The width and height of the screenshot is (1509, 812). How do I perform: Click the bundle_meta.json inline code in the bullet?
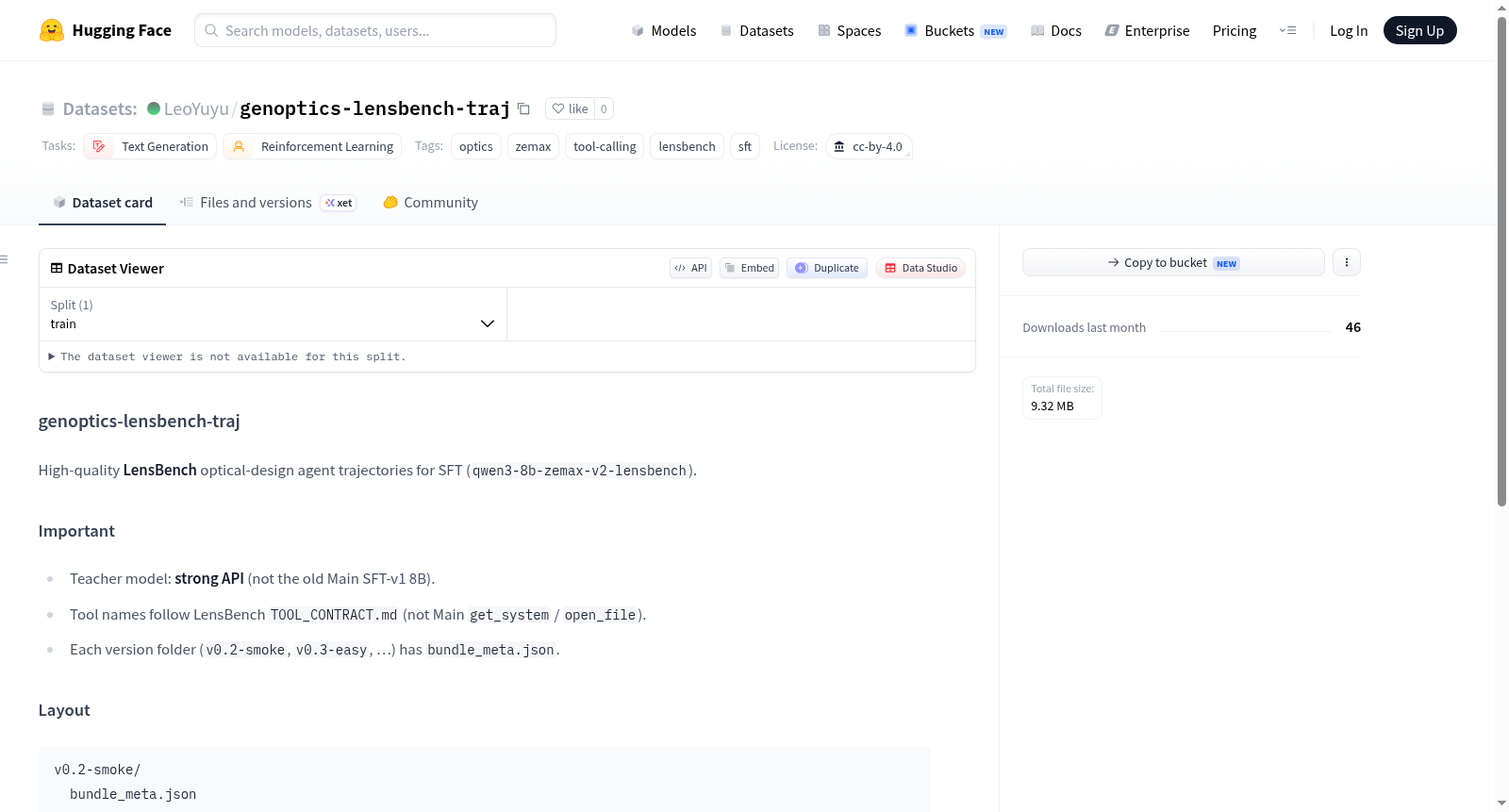click(x=490, y=650)
